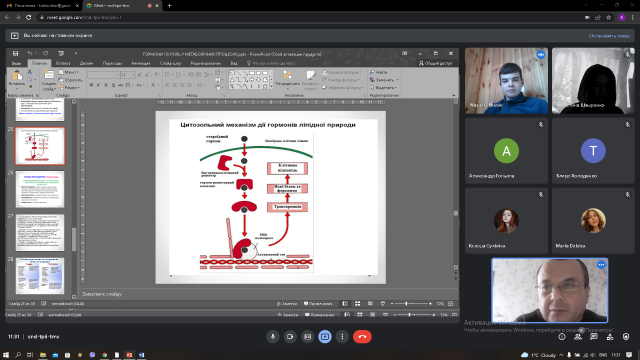Switch to the Дизайн ribbon tab
The height and width of the screenshot is (360, 640).
pyautogui.click(x=87, y=63)
